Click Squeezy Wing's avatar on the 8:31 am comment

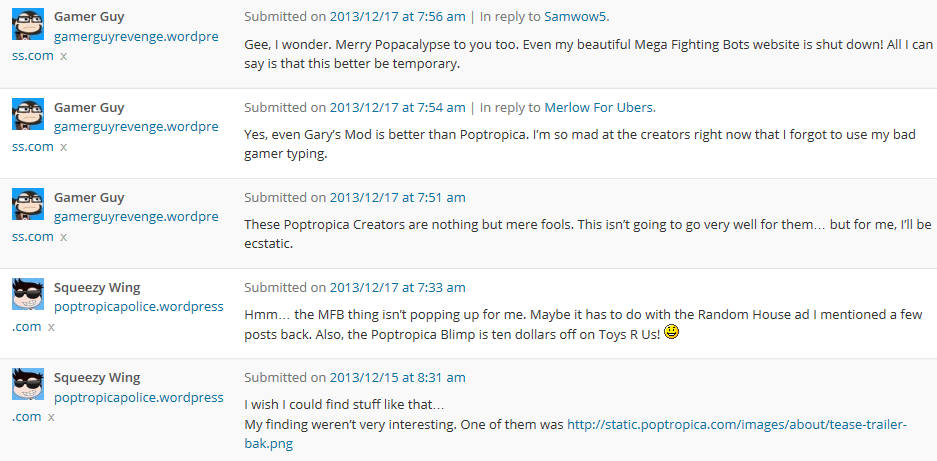pos(28,384)
